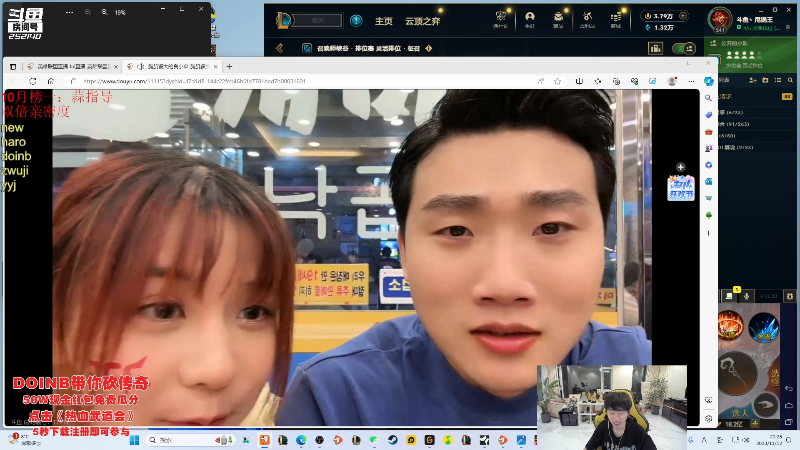Go to the browser home page
The height and width of the screenshot is (450, 800).
tap(51, 81)
